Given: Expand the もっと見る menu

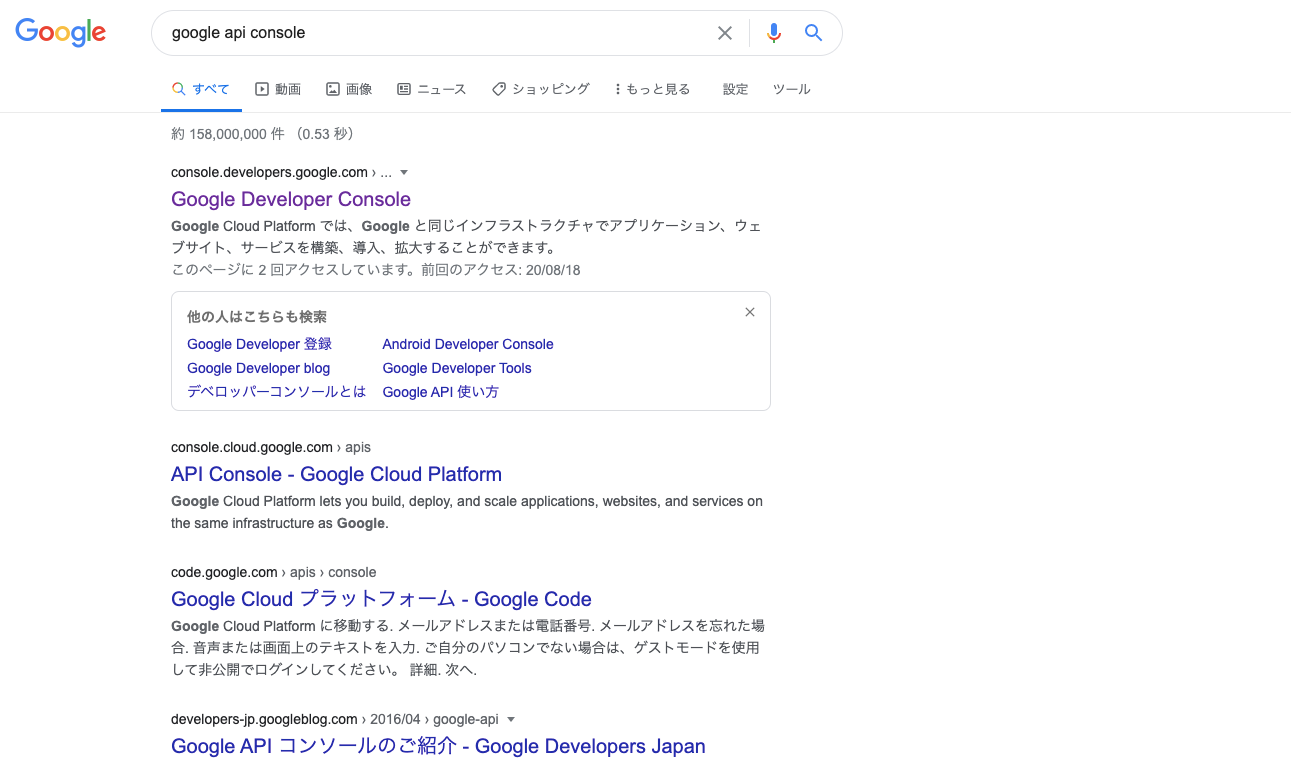Looking at the screenshot, I should [x=652, y=89].
